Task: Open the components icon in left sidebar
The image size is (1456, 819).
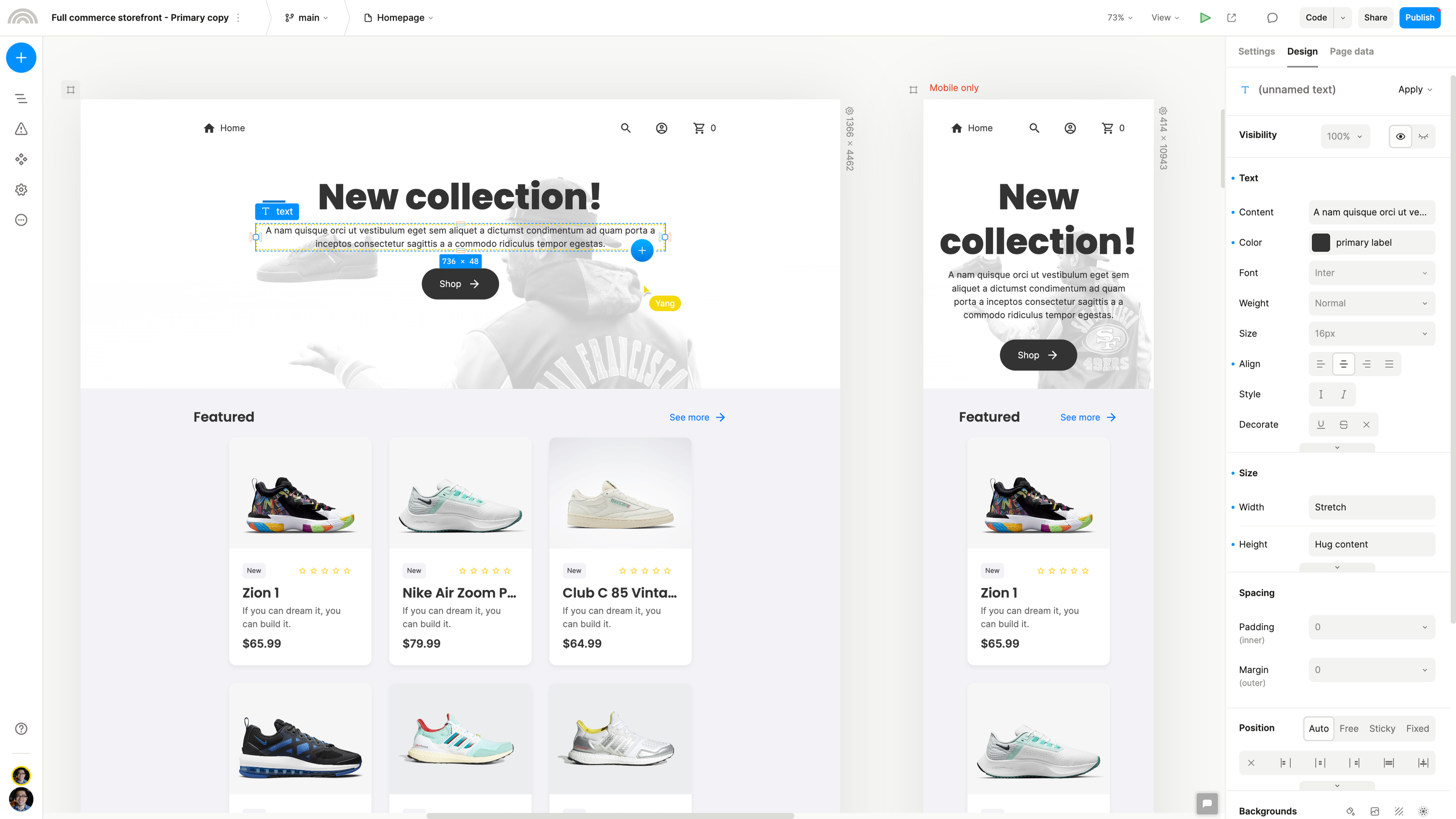Action: 21,159
